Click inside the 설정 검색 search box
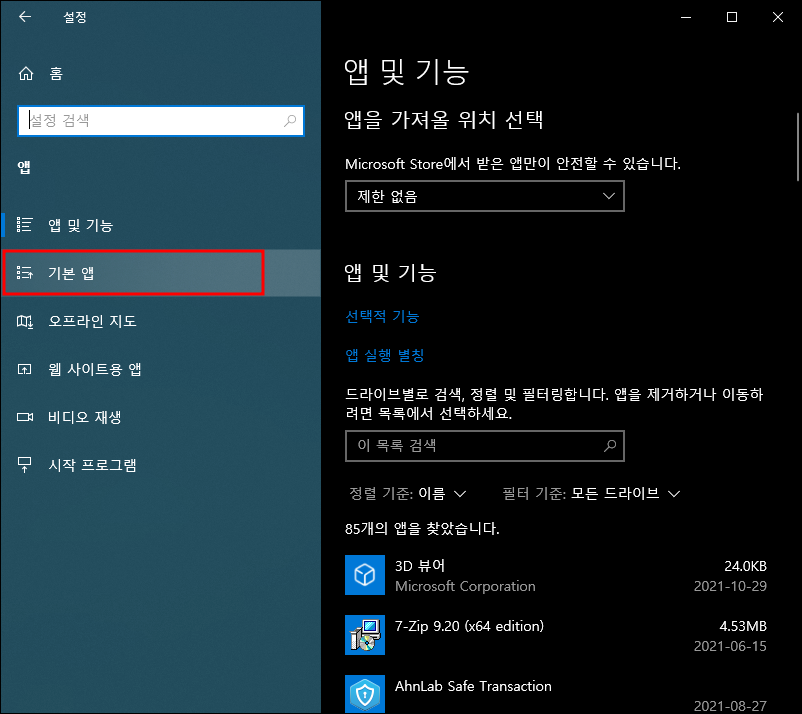Viewport: 802px width, 714px height. point(161,121)
